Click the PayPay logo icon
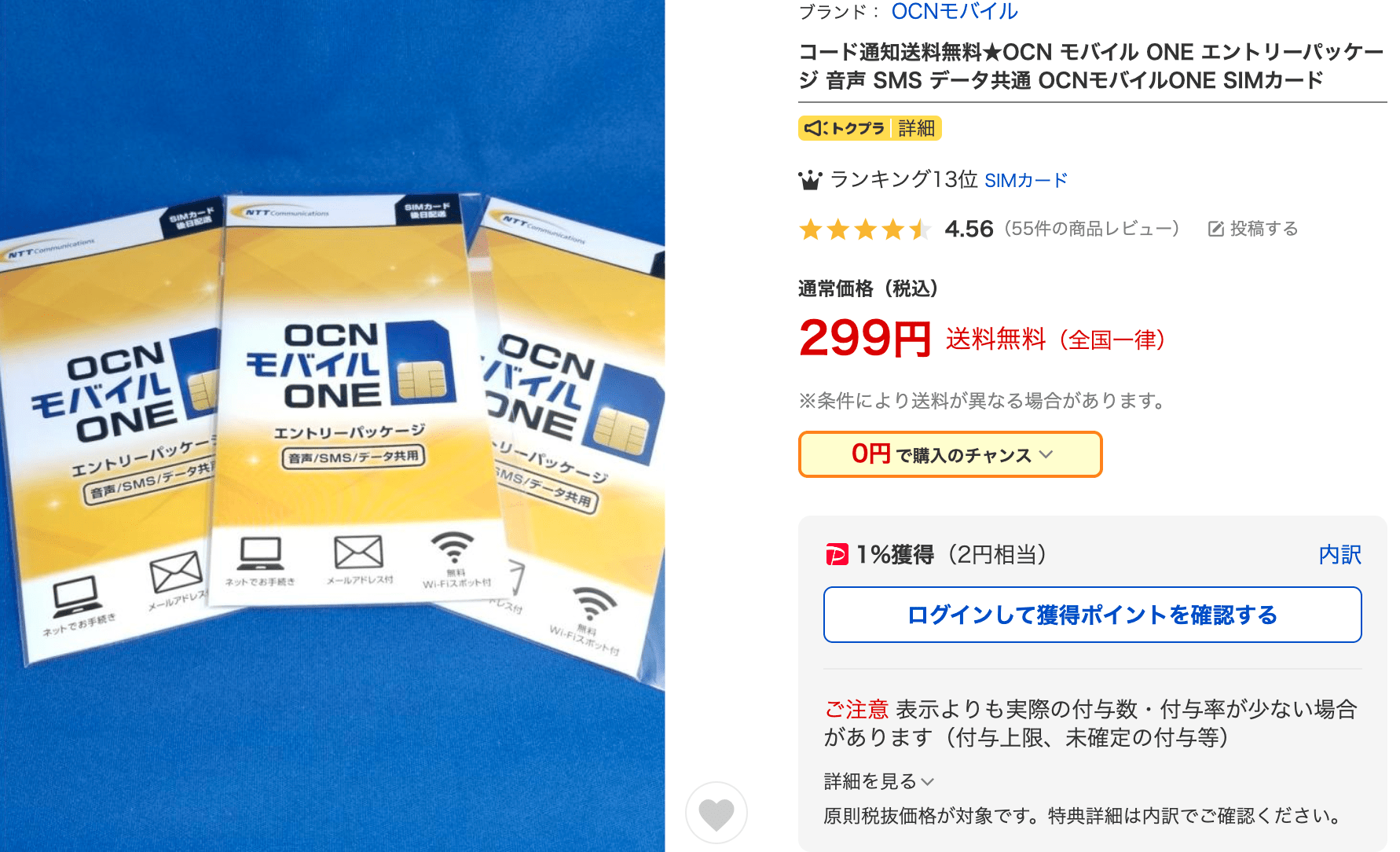 [836, 555]
